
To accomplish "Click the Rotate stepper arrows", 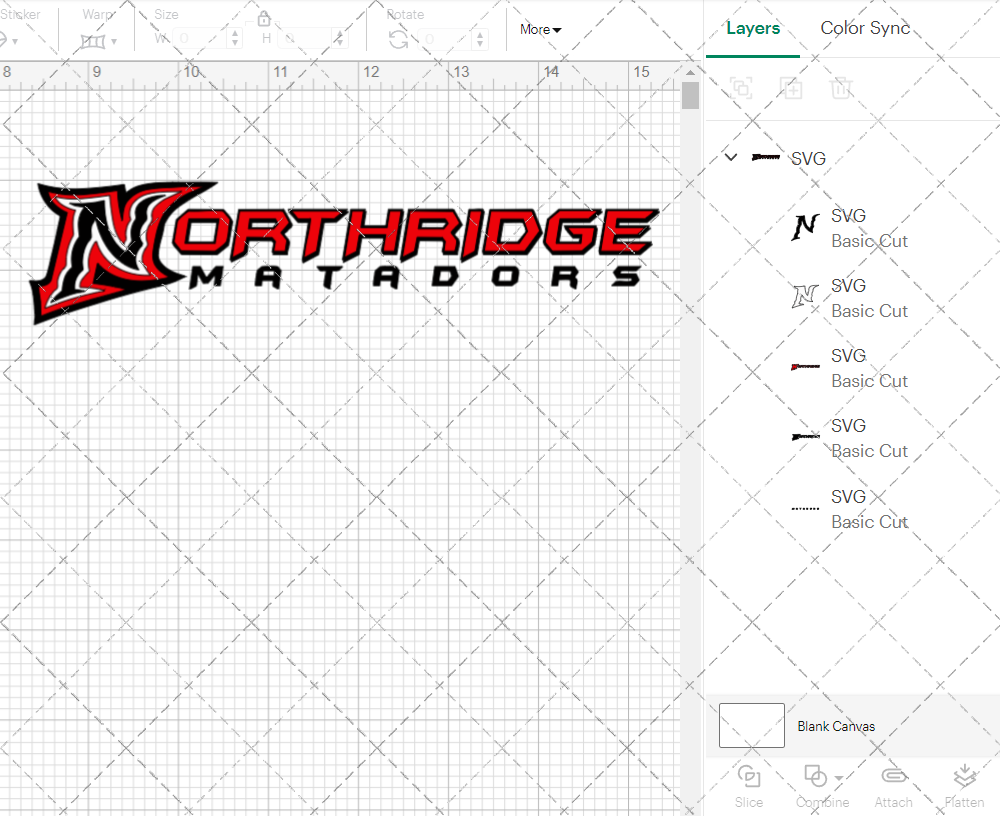I will (x=480, y=39).
